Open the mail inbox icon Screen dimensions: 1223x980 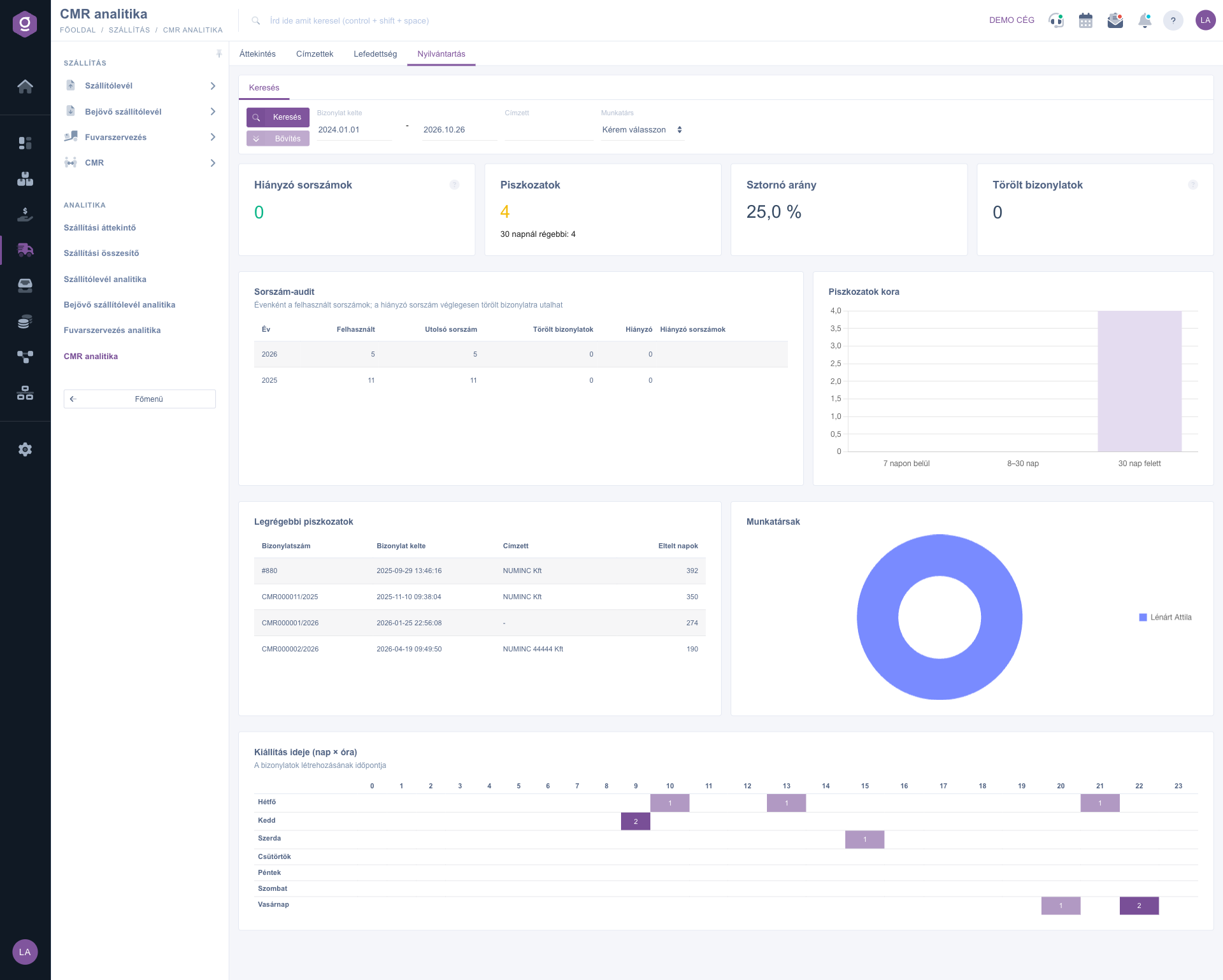pos(1115,20)
